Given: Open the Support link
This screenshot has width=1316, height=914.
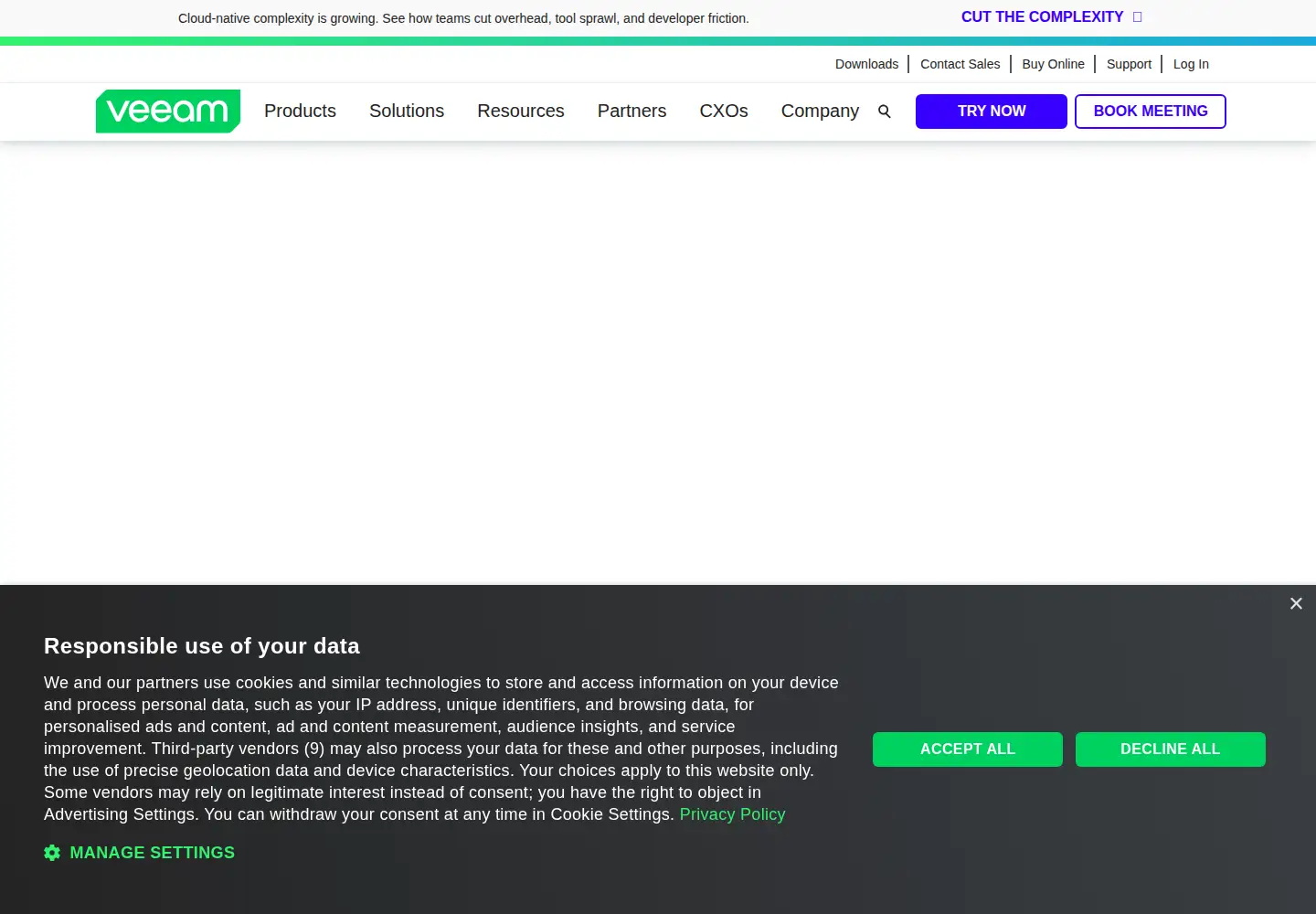Looking at the screenshot, I should [x=1129, y=64].
